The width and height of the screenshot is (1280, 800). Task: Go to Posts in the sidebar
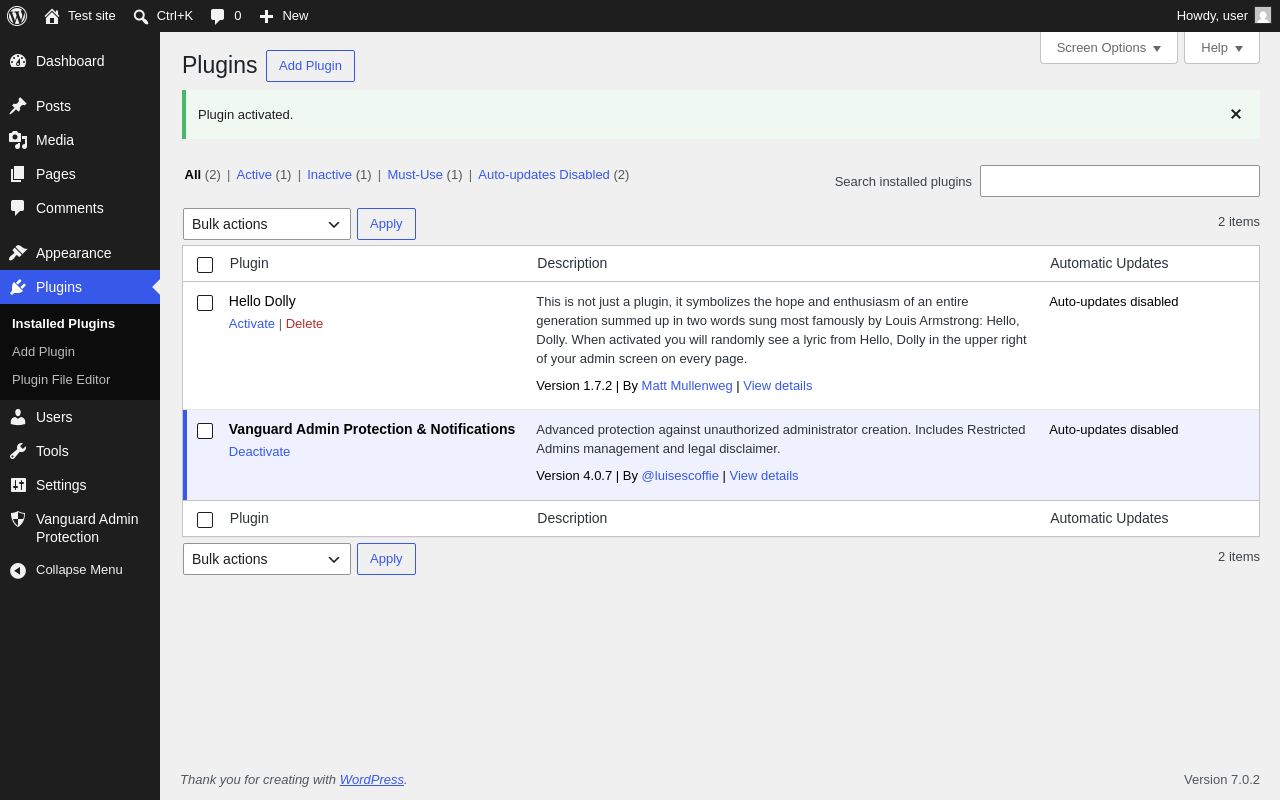(x=53, y=106)
